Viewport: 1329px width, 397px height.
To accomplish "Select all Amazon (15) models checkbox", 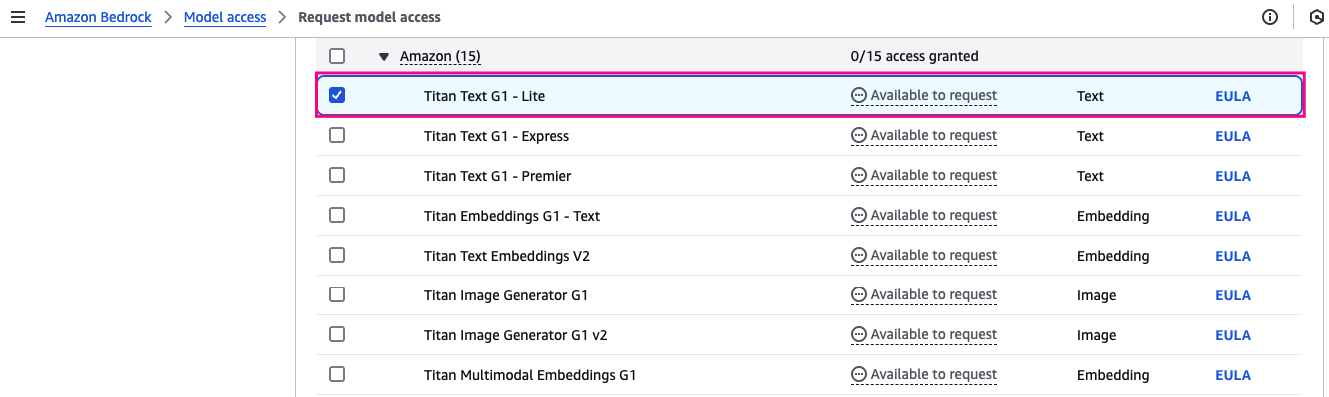I will click(337, 56).
